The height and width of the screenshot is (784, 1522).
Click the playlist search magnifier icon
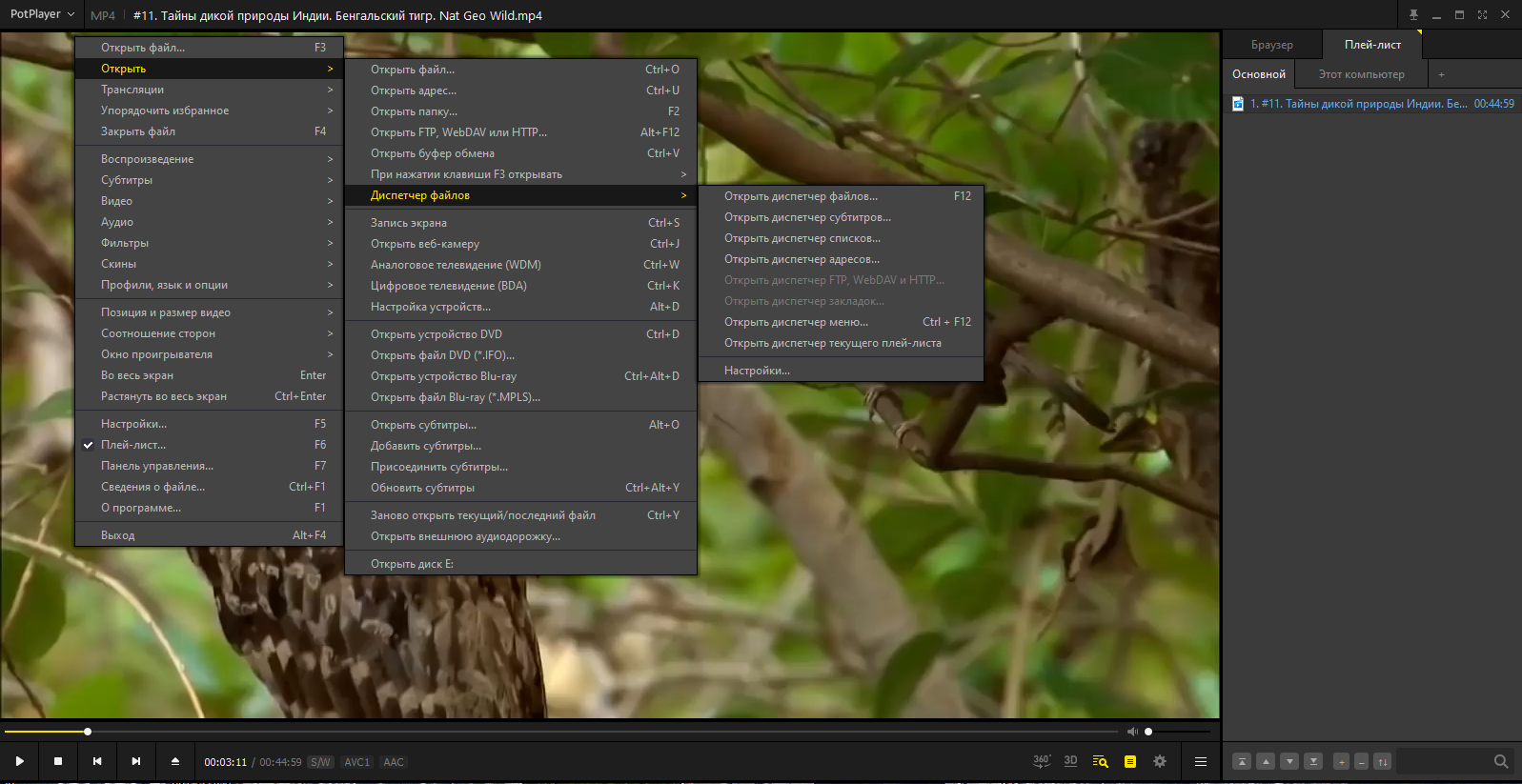(1501, 761)
